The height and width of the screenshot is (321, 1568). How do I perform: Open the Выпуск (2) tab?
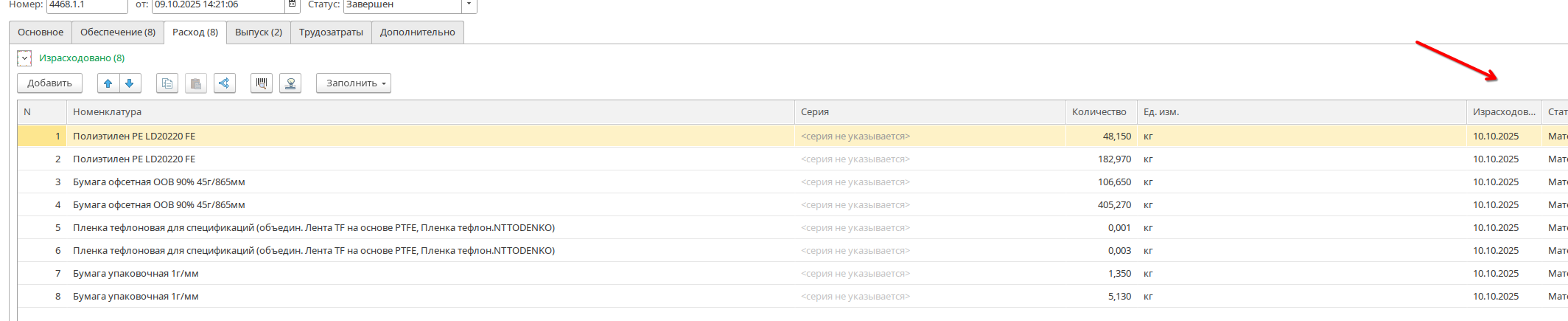(x=259, y=32)
